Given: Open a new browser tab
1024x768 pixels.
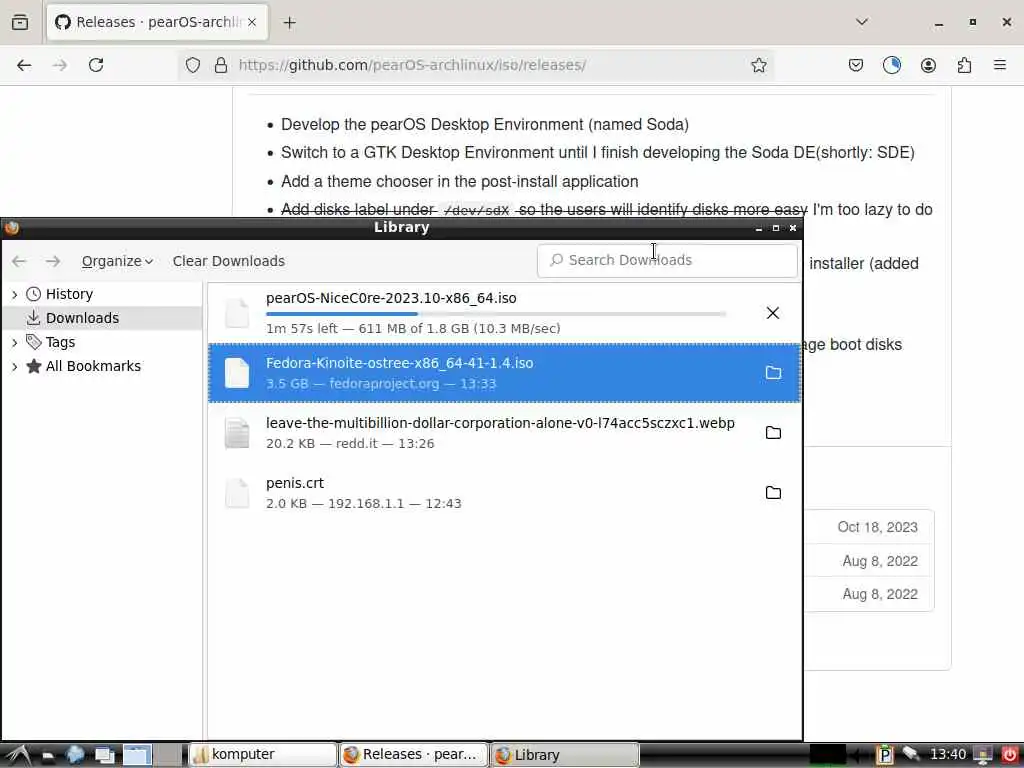Looking at the screenshot, I should tap(289, 23).
